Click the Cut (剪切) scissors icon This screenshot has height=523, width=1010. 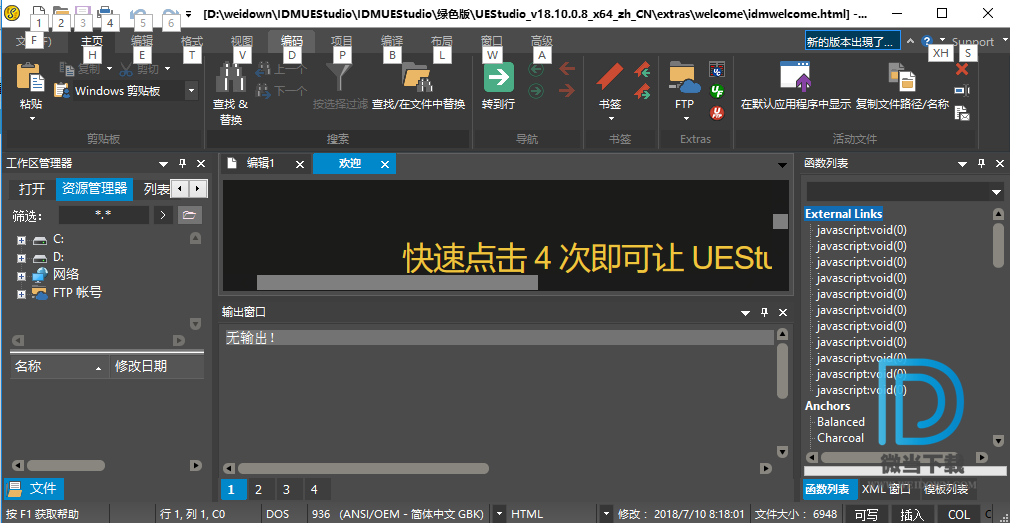click(127, 68)
